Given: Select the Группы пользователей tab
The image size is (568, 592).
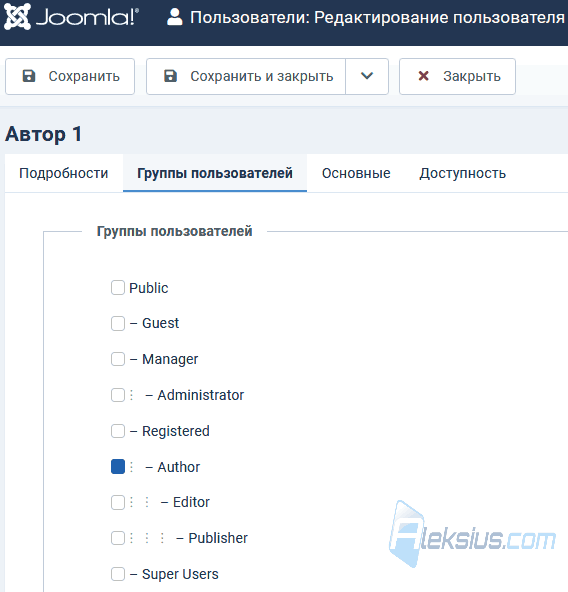Looking at the screenshot, I should tap(215, 173).
